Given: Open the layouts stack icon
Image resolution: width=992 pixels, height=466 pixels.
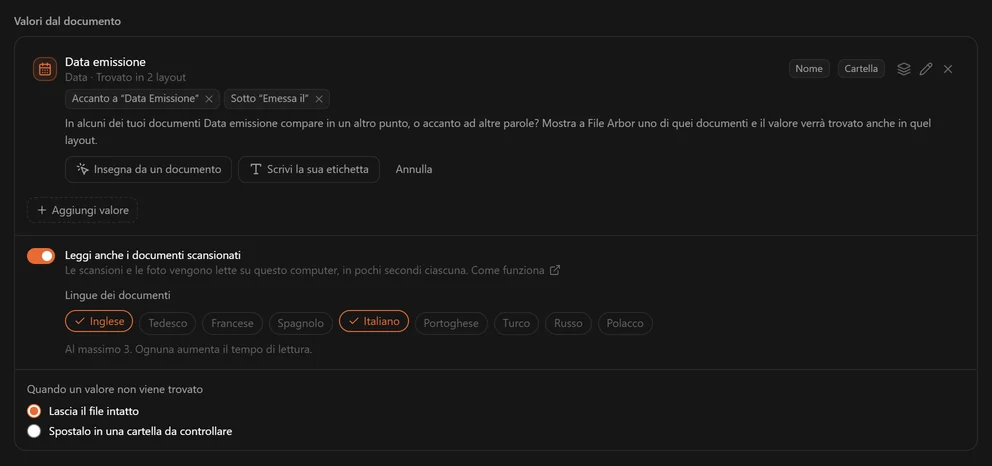Looking at the screenshot, I should (904, 69).
